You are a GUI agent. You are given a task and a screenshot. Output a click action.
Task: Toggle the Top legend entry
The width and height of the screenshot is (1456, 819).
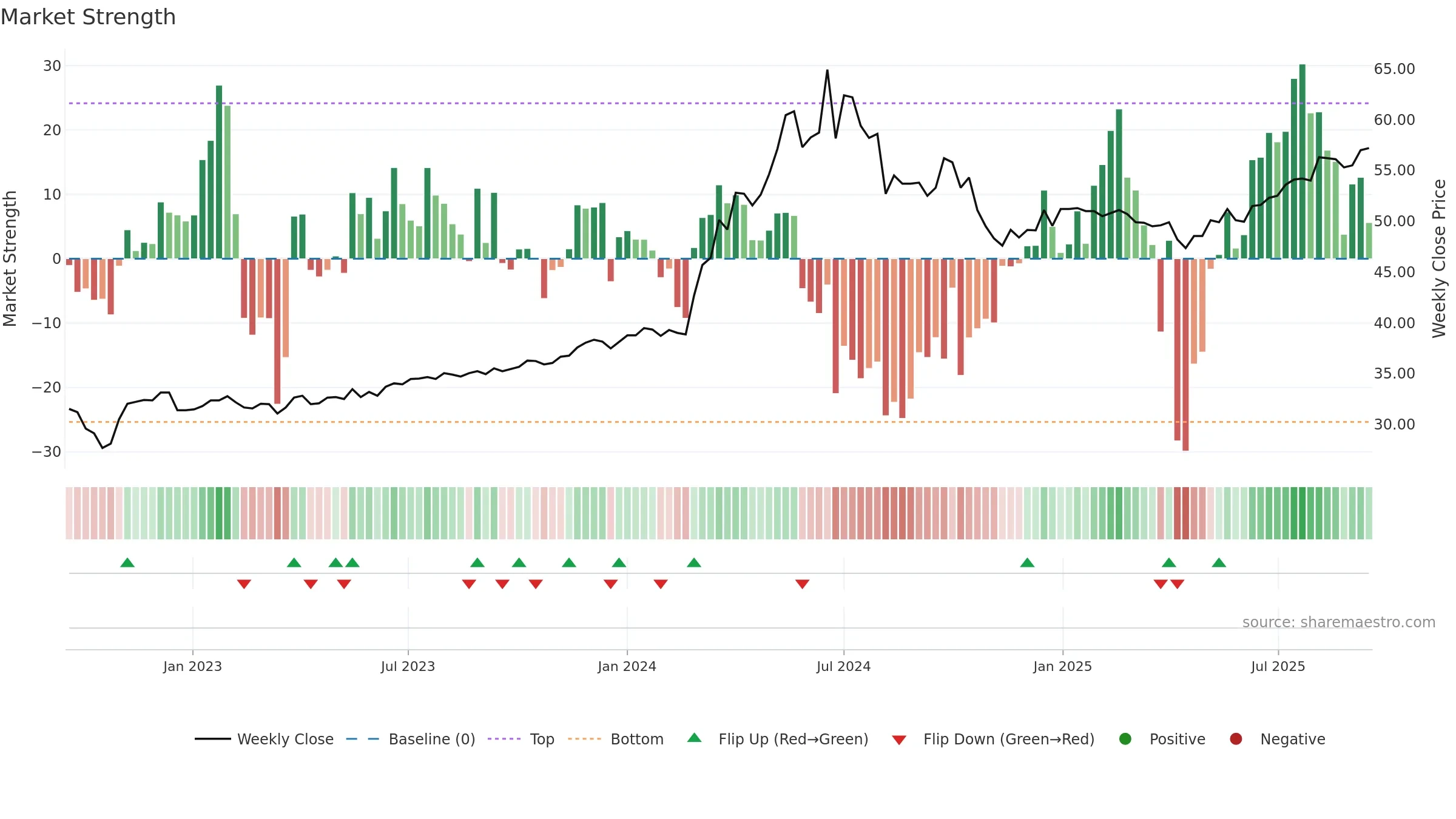[521, 739]
